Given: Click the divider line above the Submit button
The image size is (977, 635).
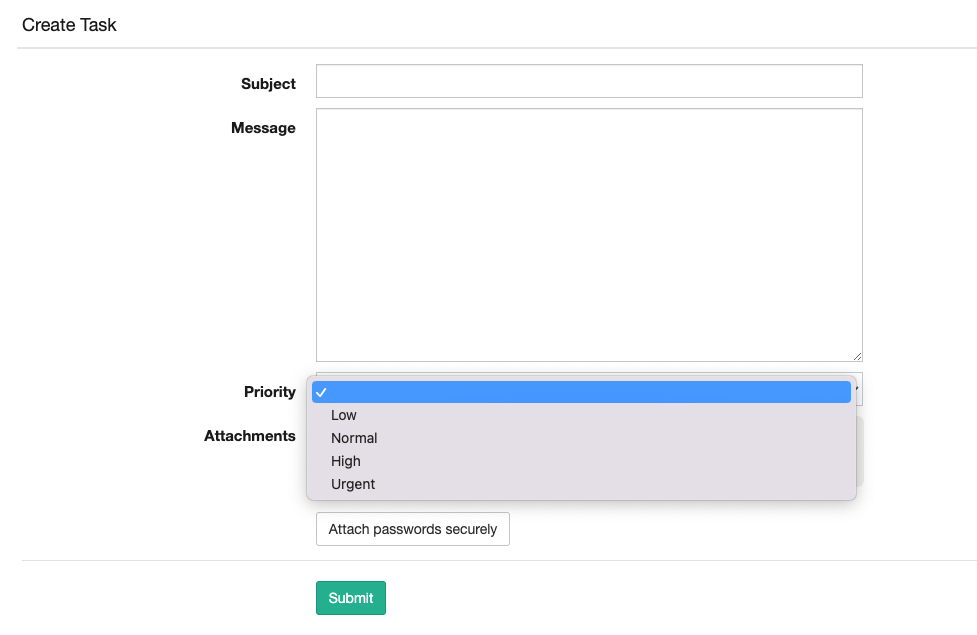Looking at the screenshot, I should (500, 560).
